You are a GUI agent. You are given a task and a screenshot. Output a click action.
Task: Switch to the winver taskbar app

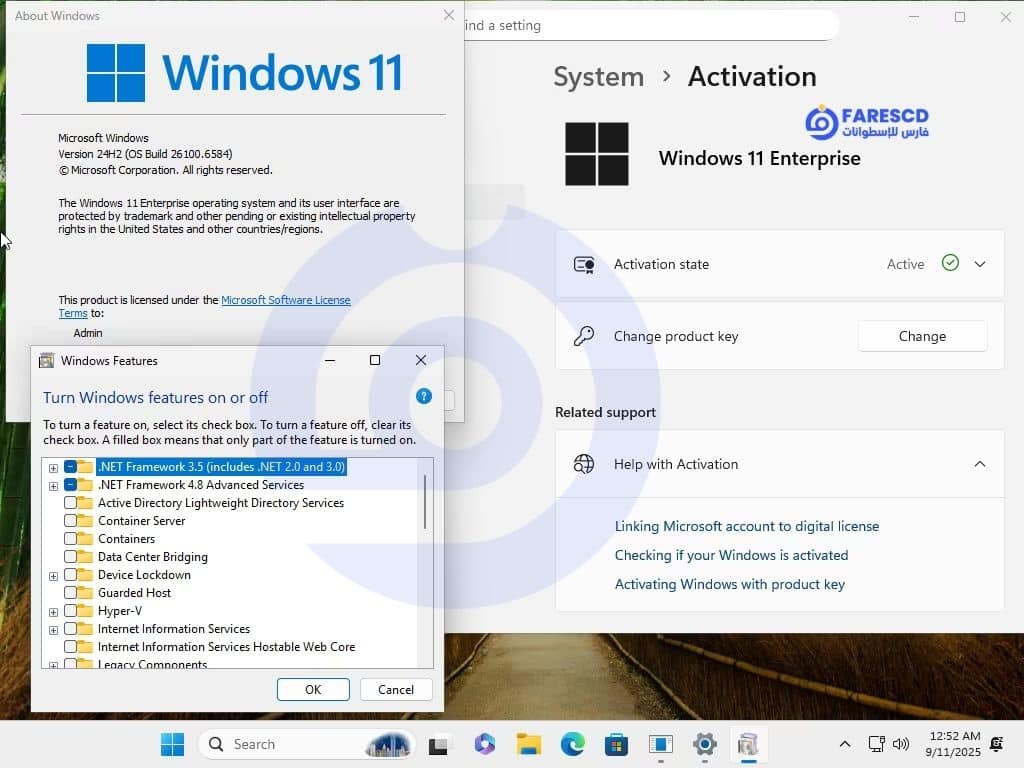tap(660, 744)
